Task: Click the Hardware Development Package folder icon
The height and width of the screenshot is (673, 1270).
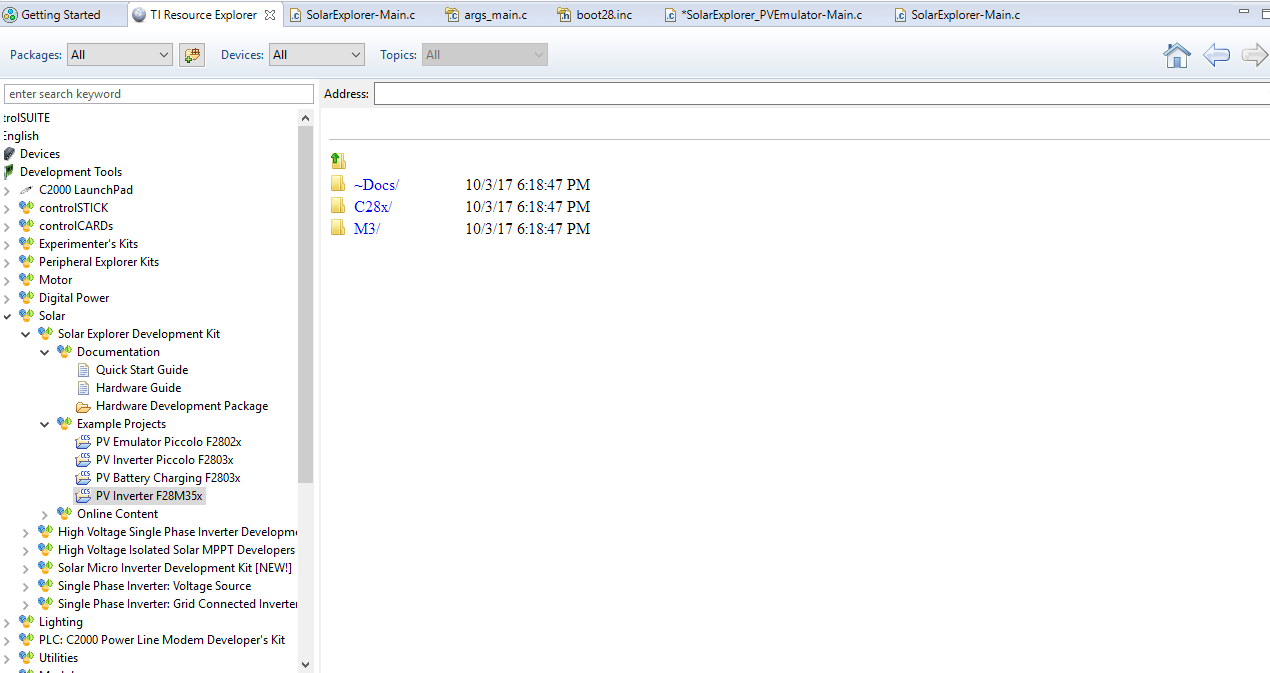Action: pos(84,406)
